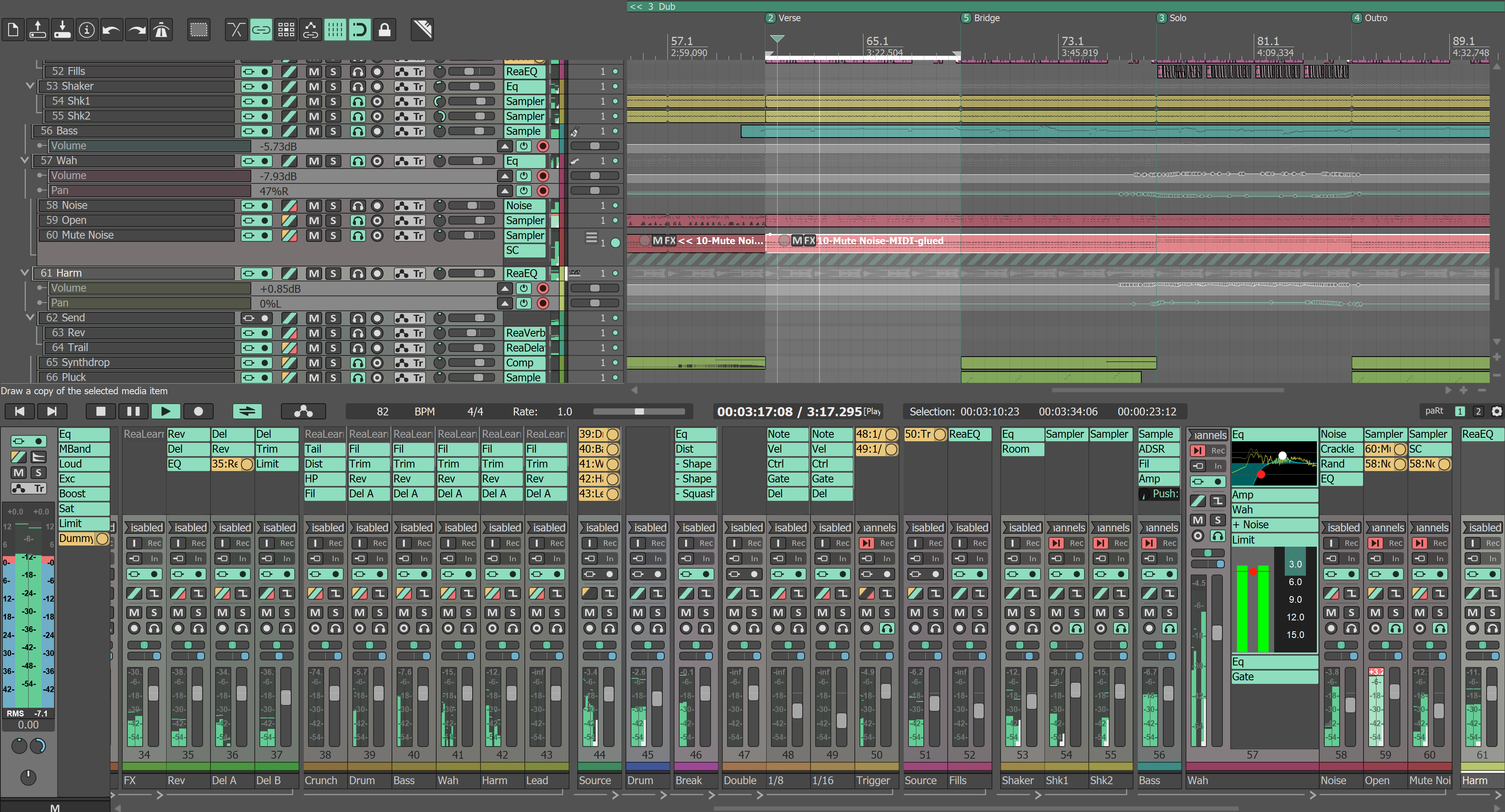Click the three-line menu icon on 60 Mute Noise
The height and width of the screenshot is (812, 1505).
point(591,238)
